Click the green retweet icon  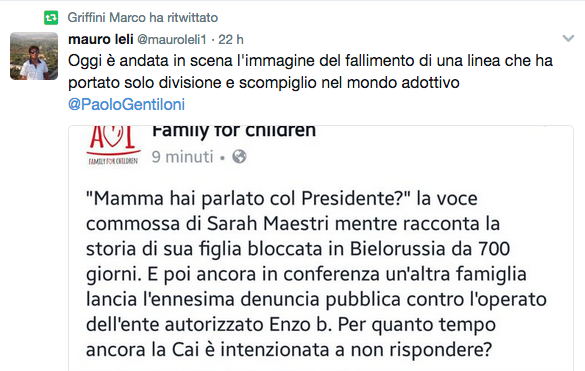pos(51,18)
